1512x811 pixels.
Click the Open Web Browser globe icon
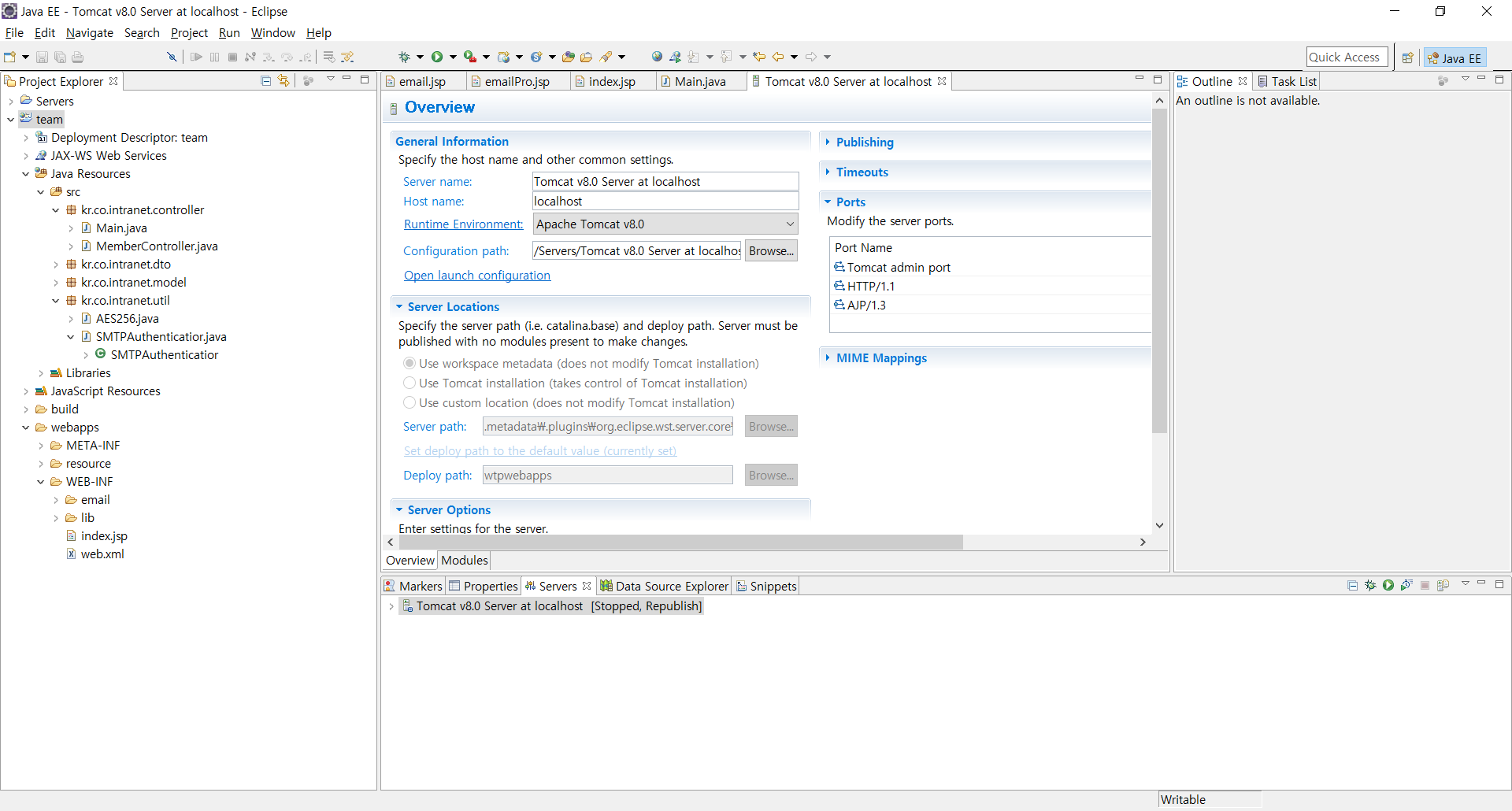[x=657, y=57]
